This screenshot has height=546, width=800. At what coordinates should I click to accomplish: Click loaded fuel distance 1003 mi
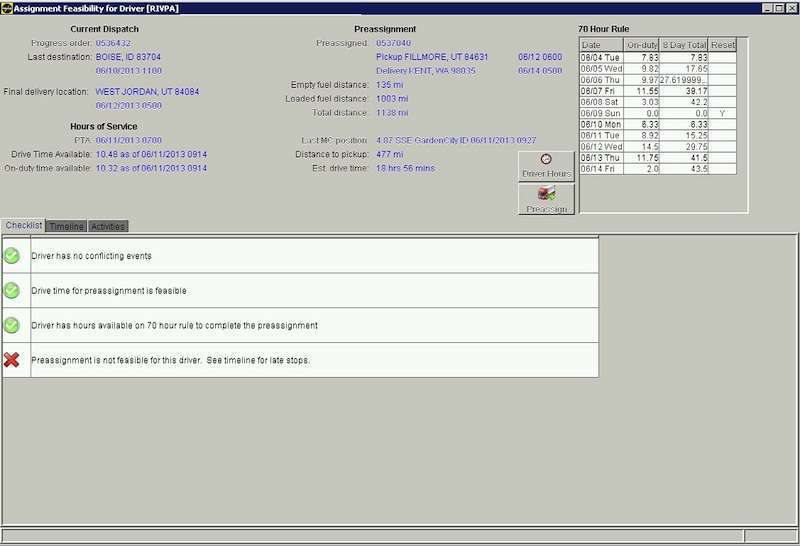pos(392,98)
